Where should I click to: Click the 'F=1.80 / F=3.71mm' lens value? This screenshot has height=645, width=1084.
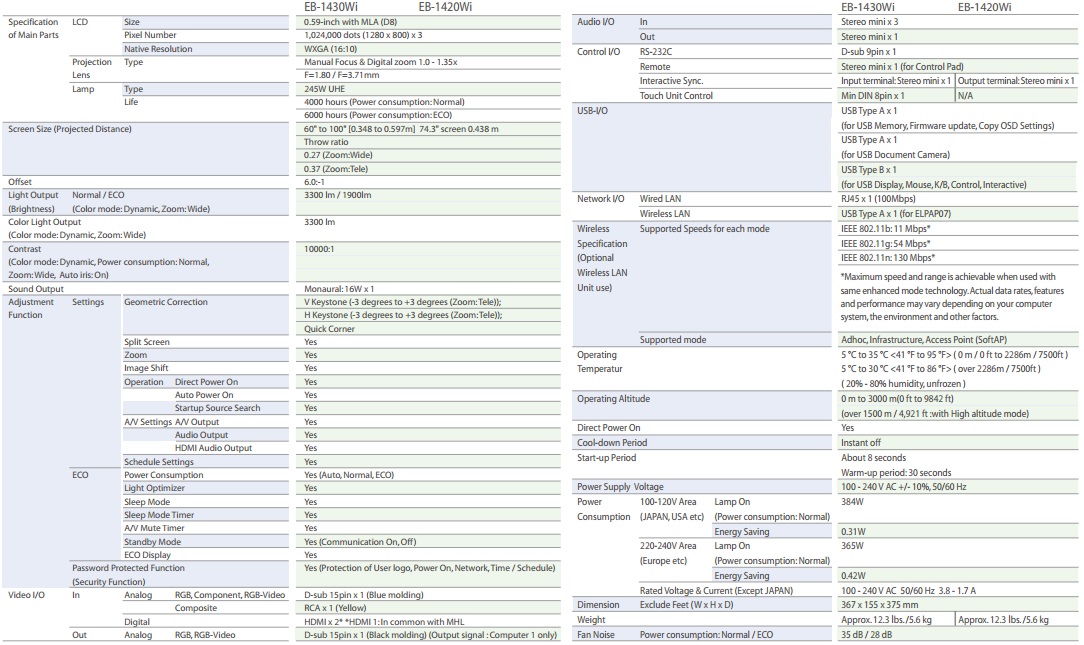point(342,75)
